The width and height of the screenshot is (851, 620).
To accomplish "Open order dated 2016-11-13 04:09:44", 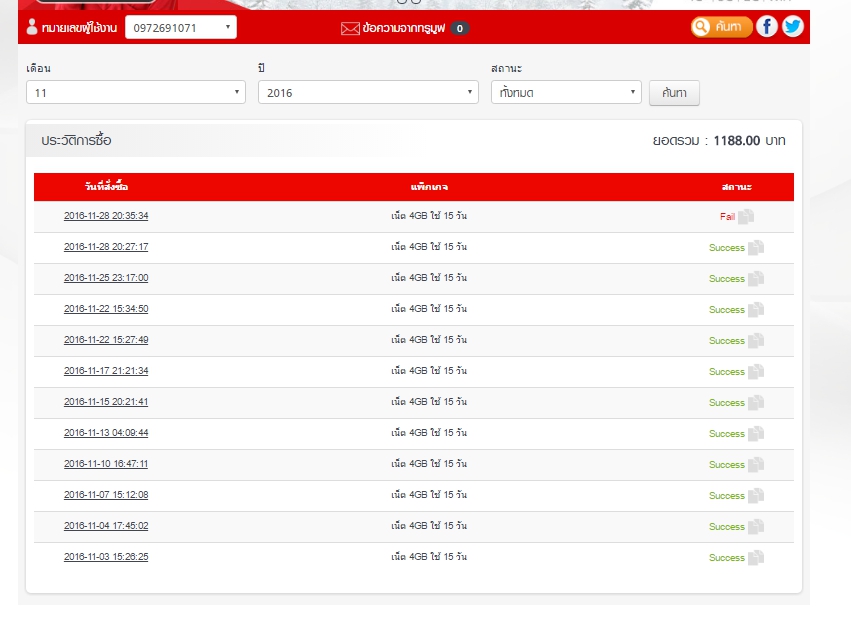I will pos(106,432).
